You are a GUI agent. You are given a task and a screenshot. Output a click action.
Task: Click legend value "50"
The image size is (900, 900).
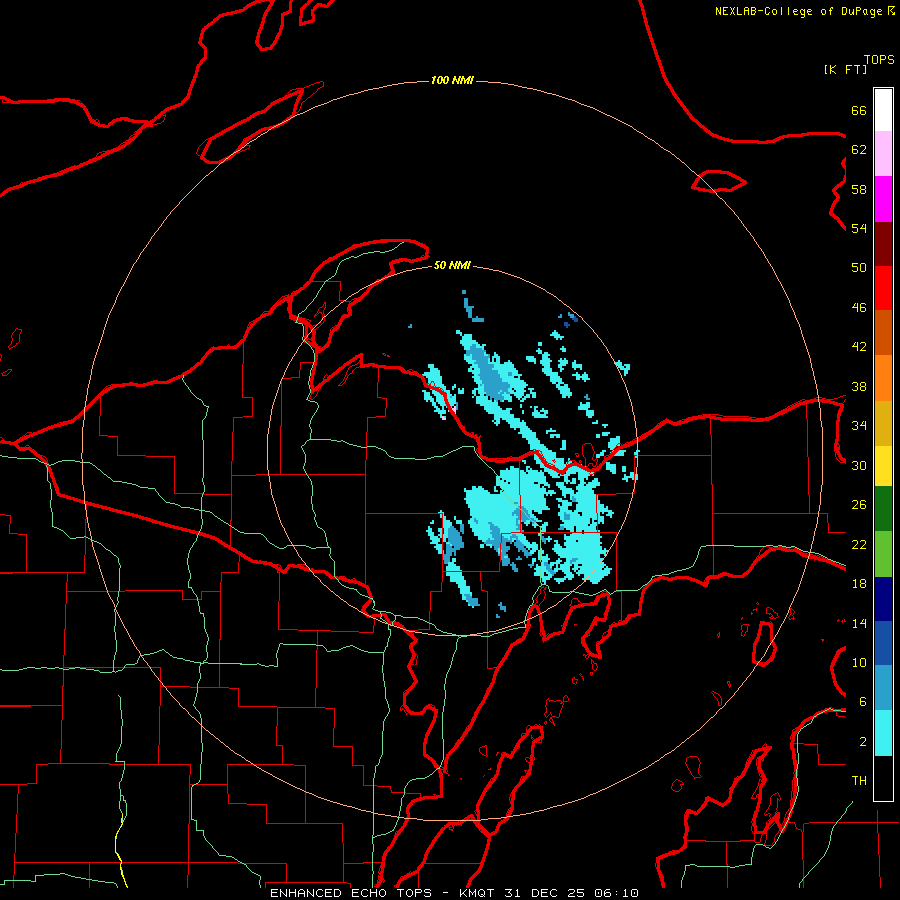[x=859, y=268]
